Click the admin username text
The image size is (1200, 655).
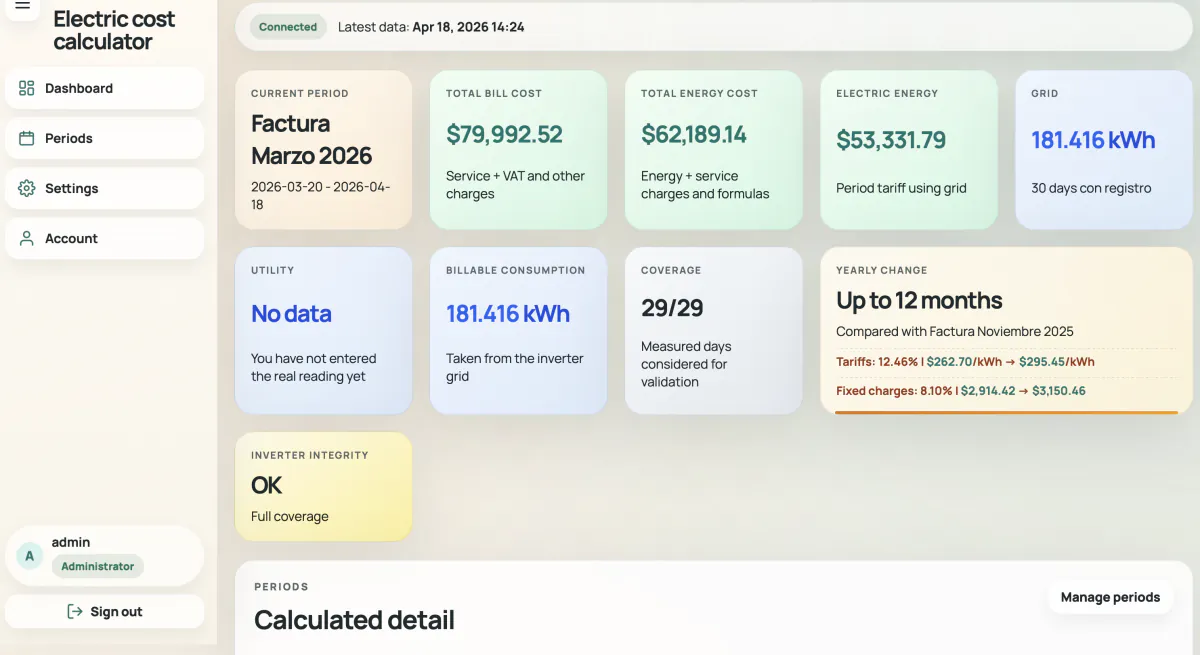[71, 542]
